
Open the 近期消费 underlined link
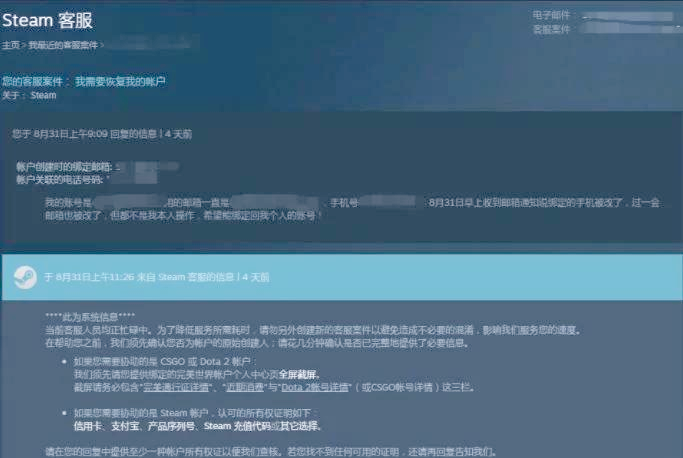245,387
